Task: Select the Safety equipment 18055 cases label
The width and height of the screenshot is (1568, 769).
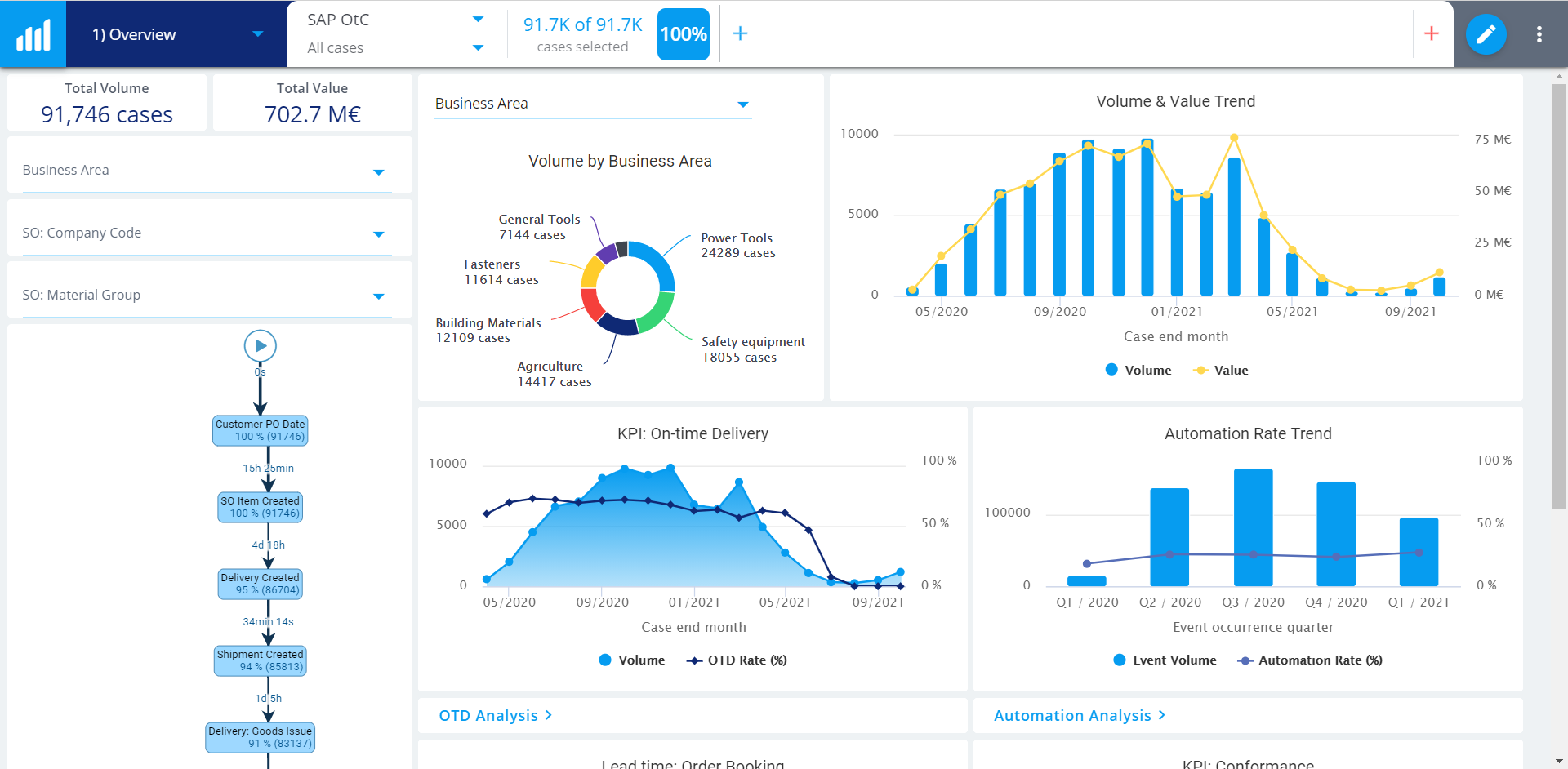Action: [x=753, y=349]
